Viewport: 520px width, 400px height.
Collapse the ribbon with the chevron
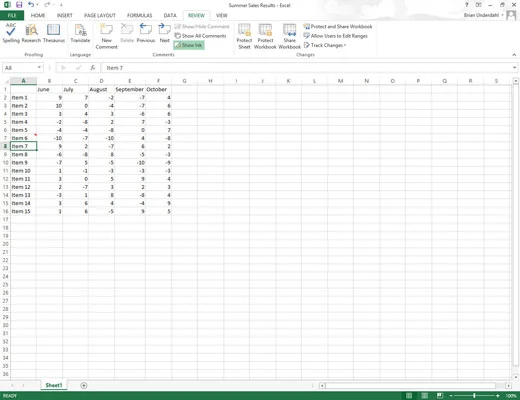tap(514, 55)
